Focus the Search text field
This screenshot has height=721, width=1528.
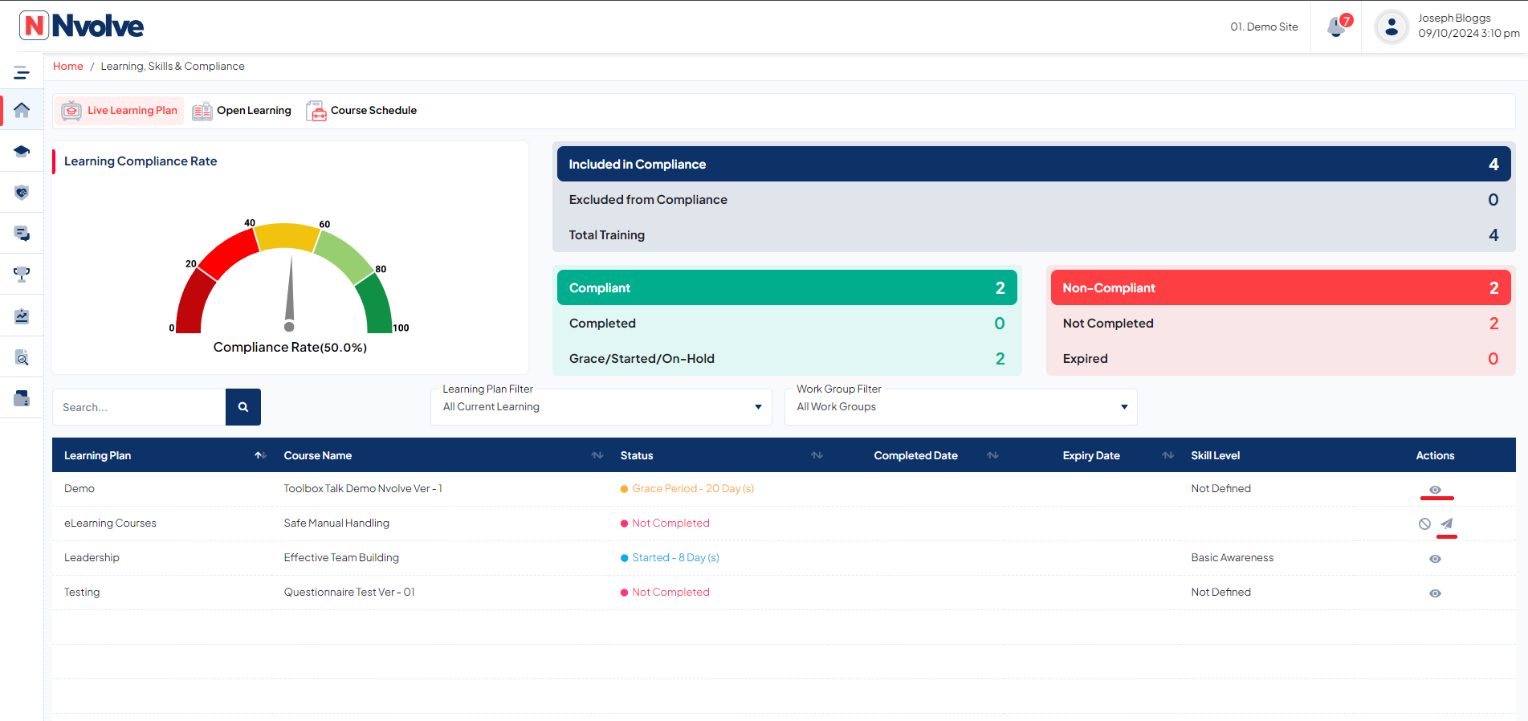(139, 407)
